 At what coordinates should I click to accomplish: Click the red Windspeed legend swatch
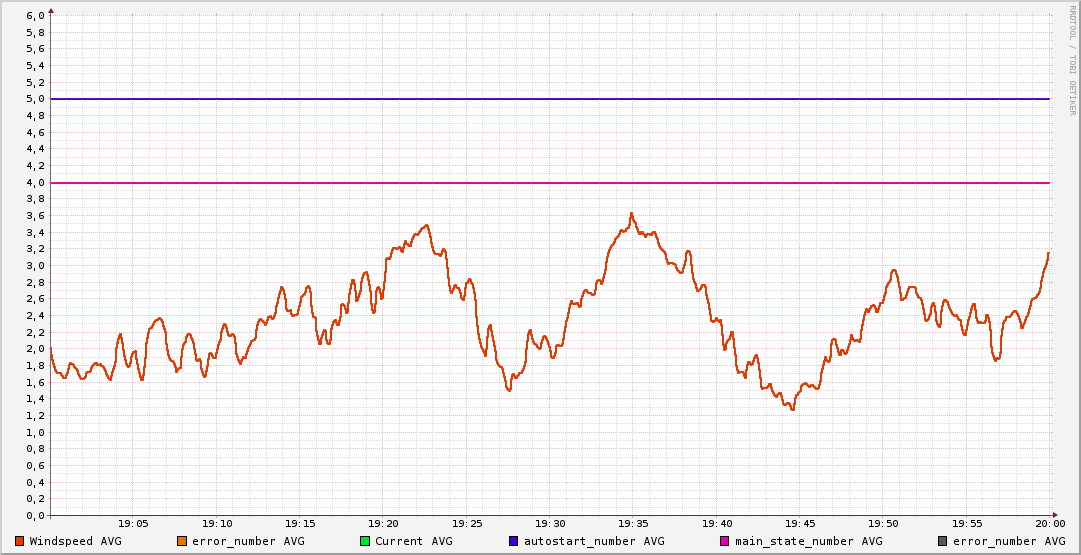point(20,541)
